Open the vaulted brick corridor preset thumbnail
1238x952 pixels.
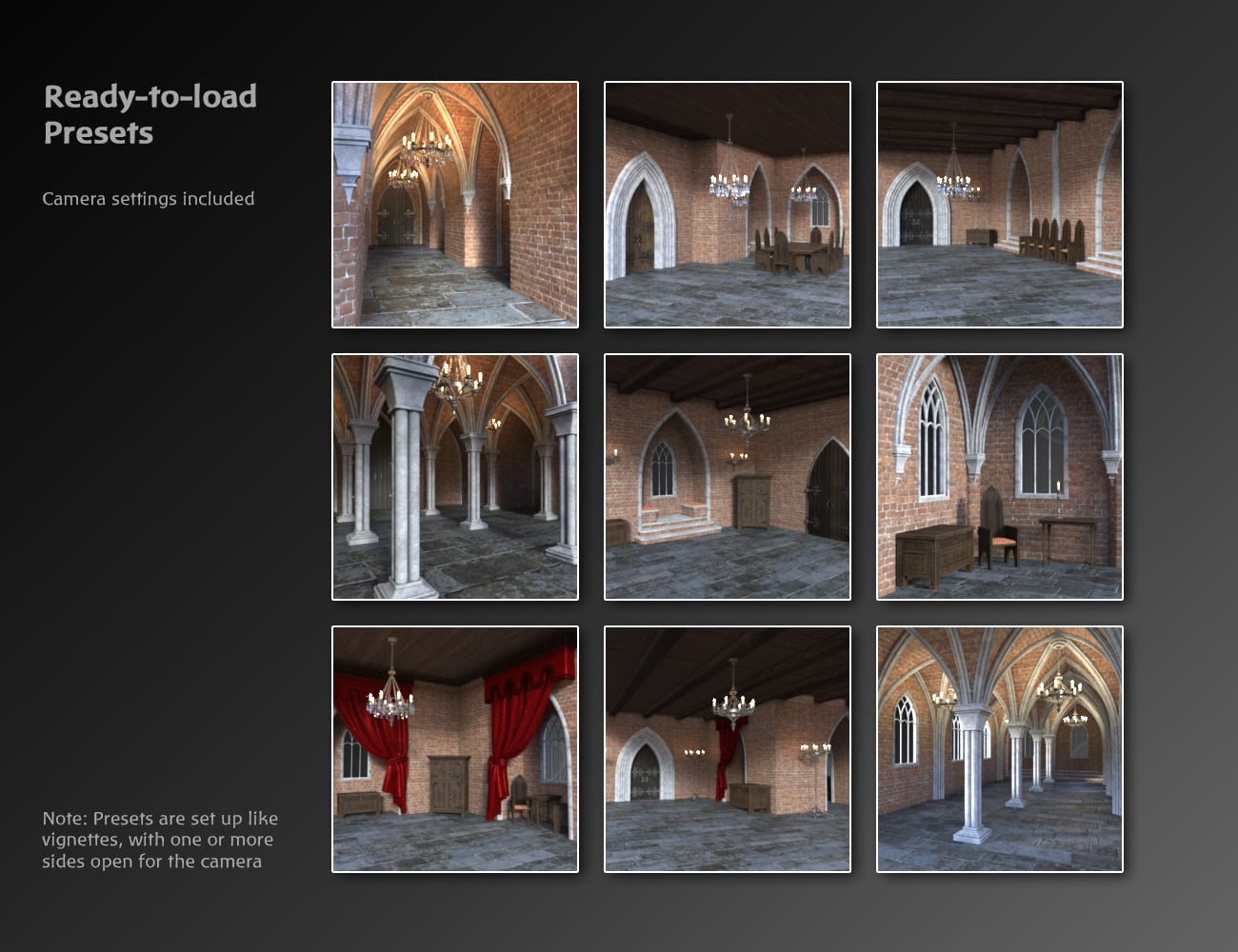[454, 204]
